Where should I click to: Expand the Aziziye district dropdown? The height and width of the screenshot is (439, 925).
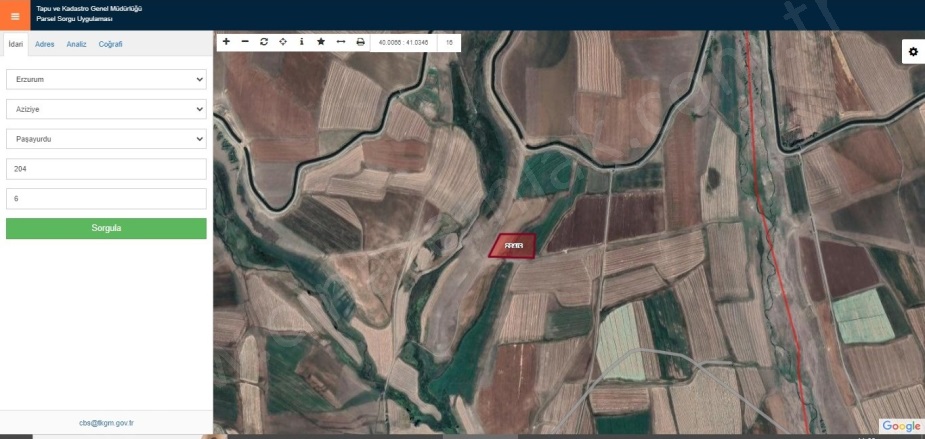click(106, 109)
